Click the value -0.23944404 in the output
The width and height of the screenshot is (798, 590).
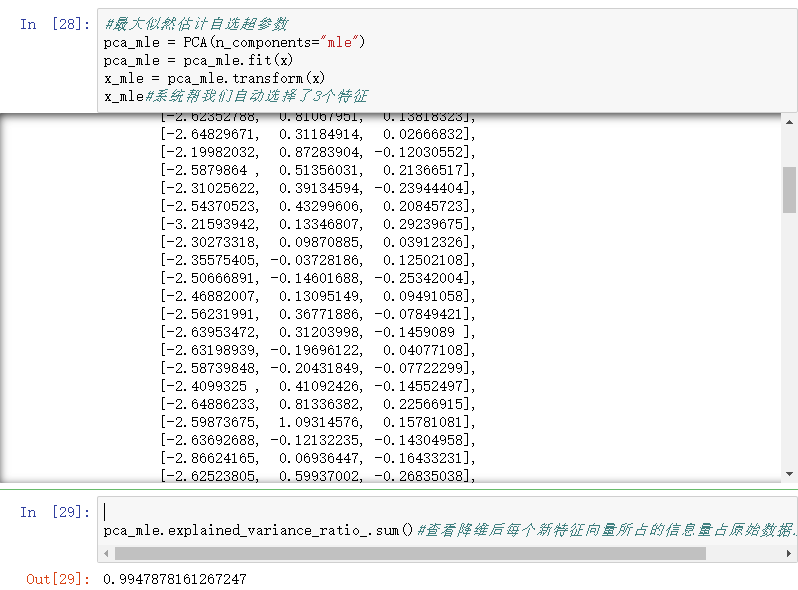coord(418,188)
